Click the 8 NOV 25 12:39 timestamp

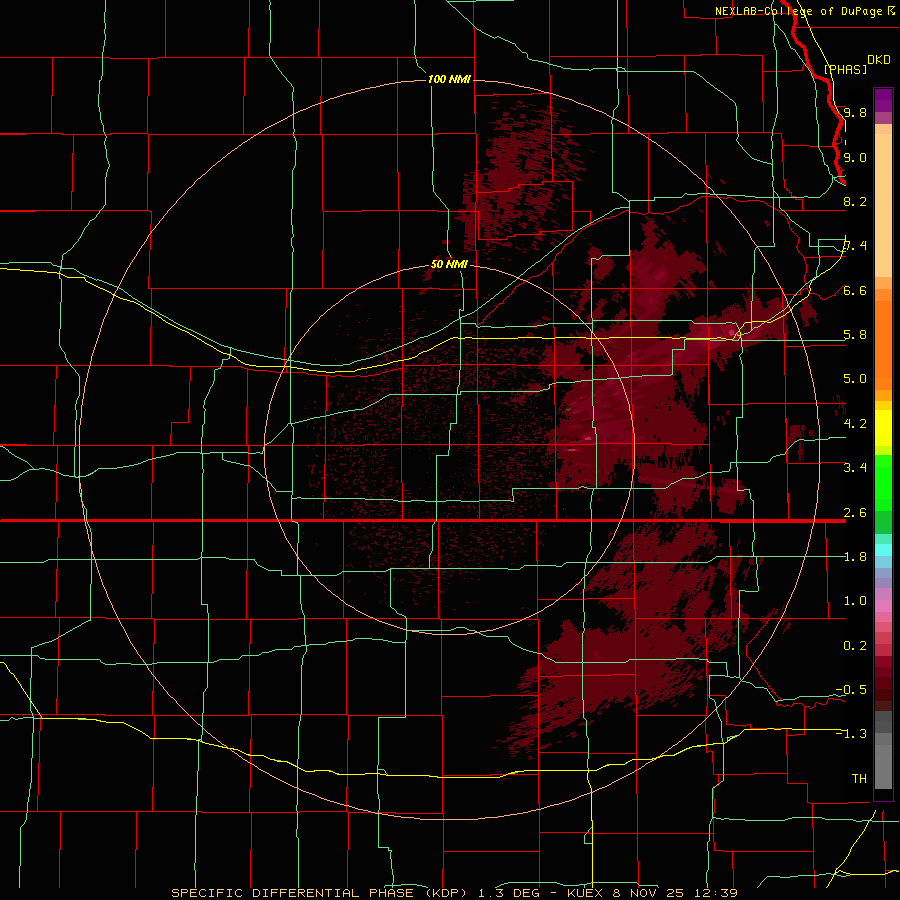(676, 893)
